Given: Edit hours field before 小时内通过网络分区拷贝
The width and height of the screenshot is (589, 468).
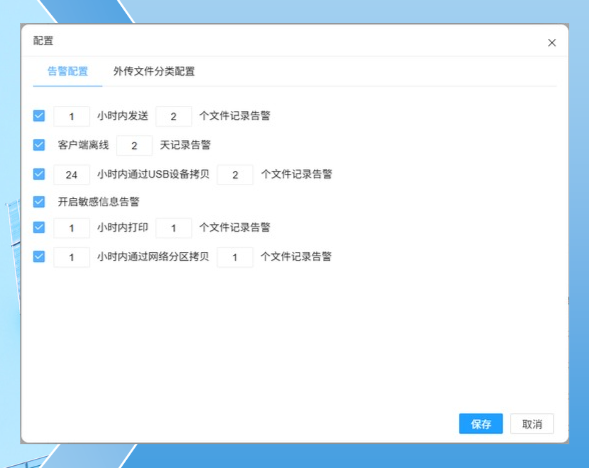Looking at the screenshot, I should pyautogui.click(x=71, y=257).
